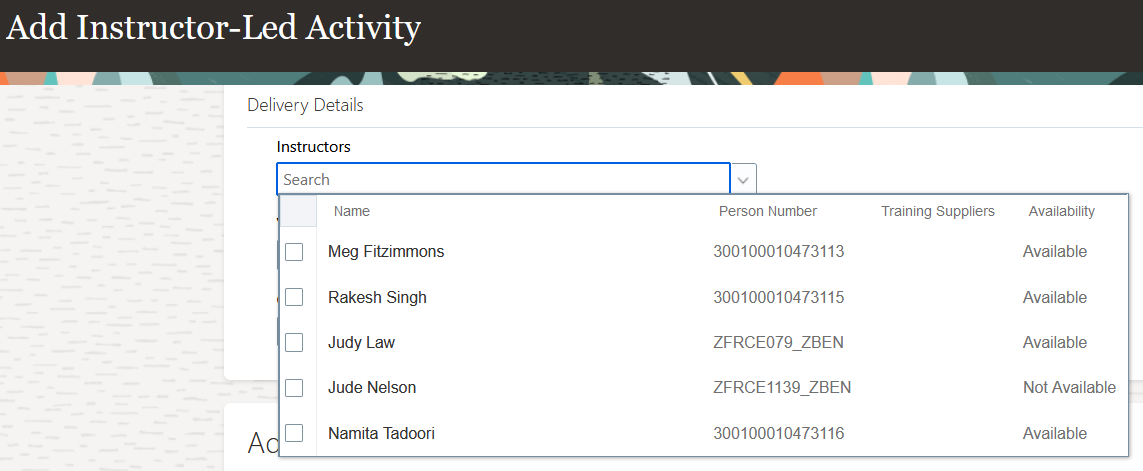Click the Person Number column header

(767, 211)
